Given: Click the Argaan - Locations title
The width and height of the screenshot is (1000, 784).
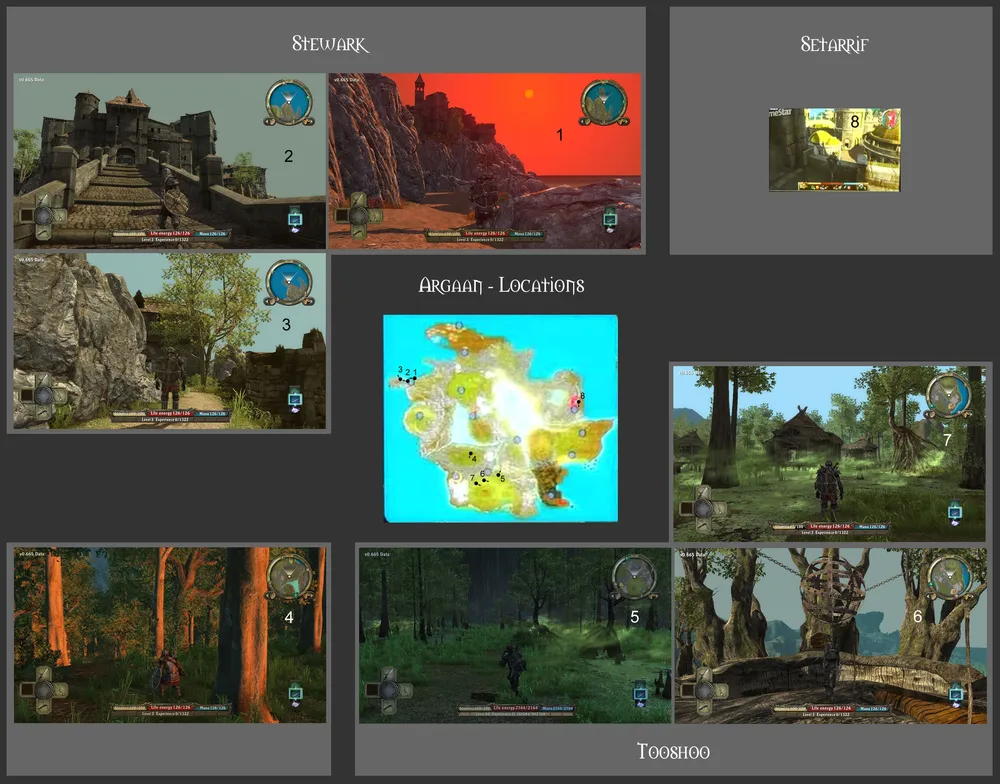Looking at the screenshot, I should click(x=501, y=286).
